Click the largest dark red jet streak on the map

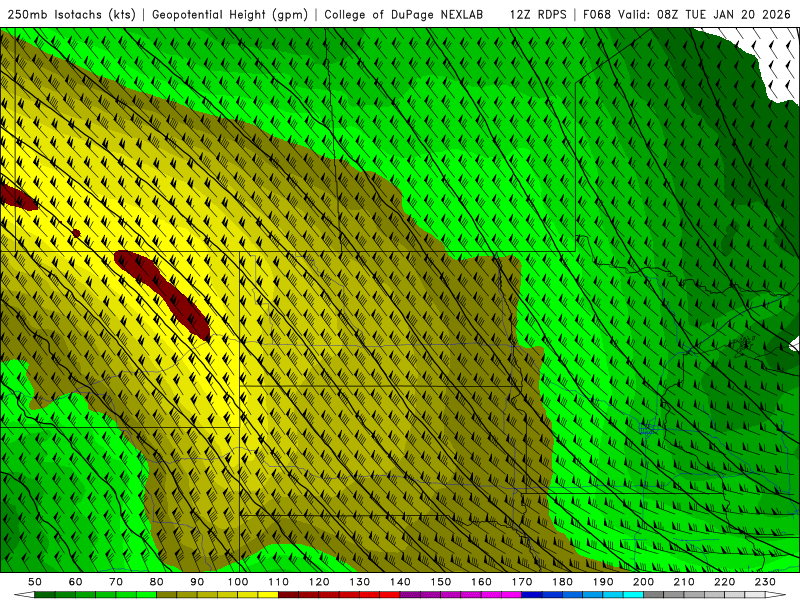pyautogui.click(x=164, y=293)
